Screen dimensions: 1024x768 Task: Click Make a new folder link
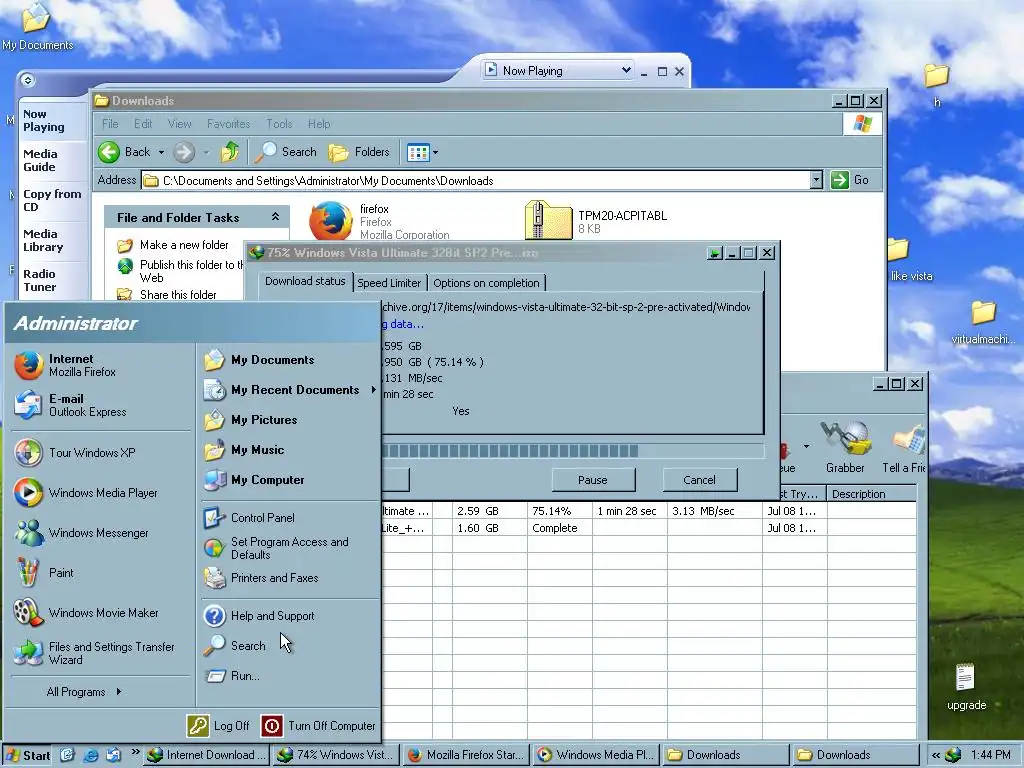pyautogui.click(x=184, y=245)
